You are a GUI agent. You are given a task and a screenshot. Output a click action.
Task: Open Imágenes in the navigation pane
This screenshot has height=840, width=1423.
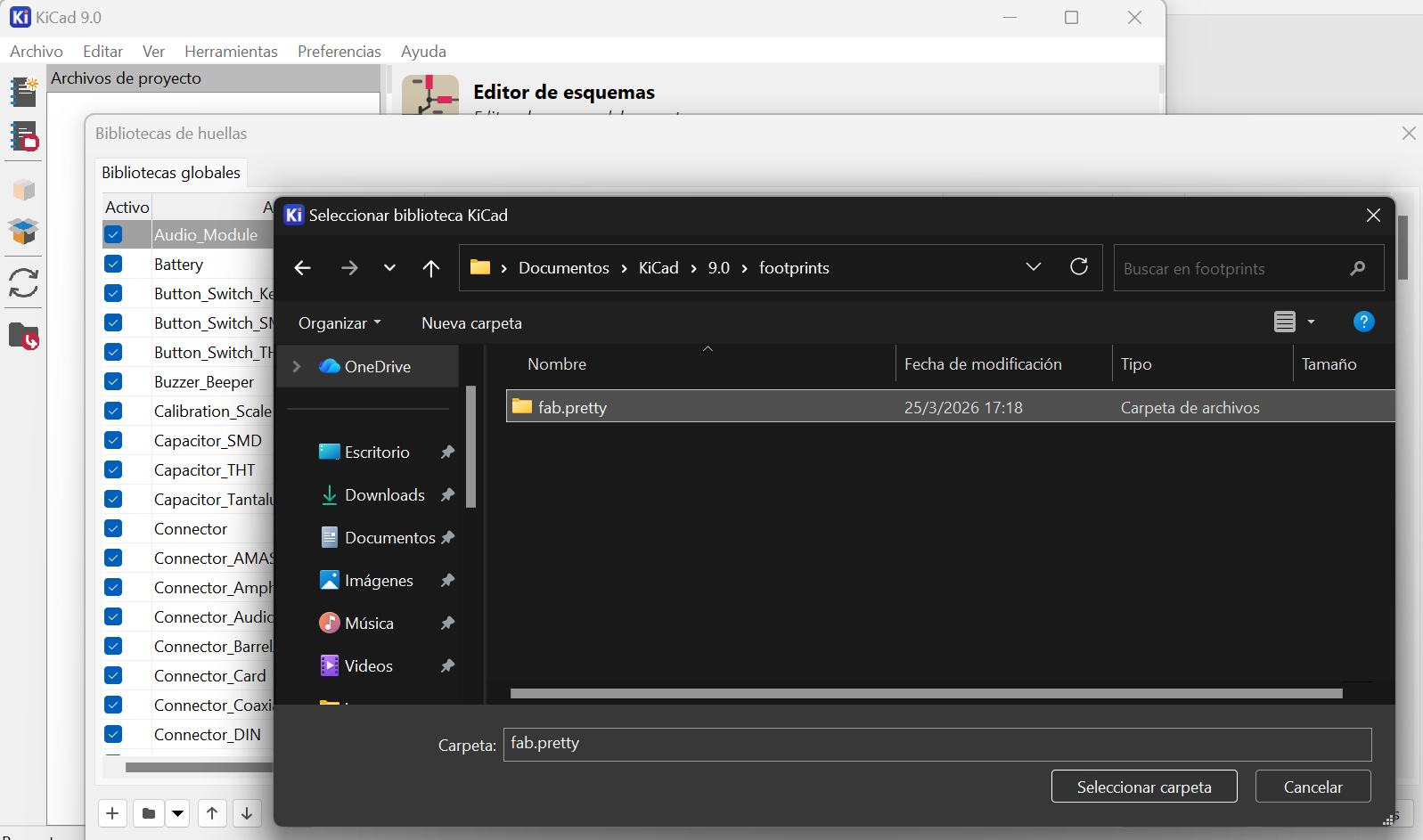379,581
